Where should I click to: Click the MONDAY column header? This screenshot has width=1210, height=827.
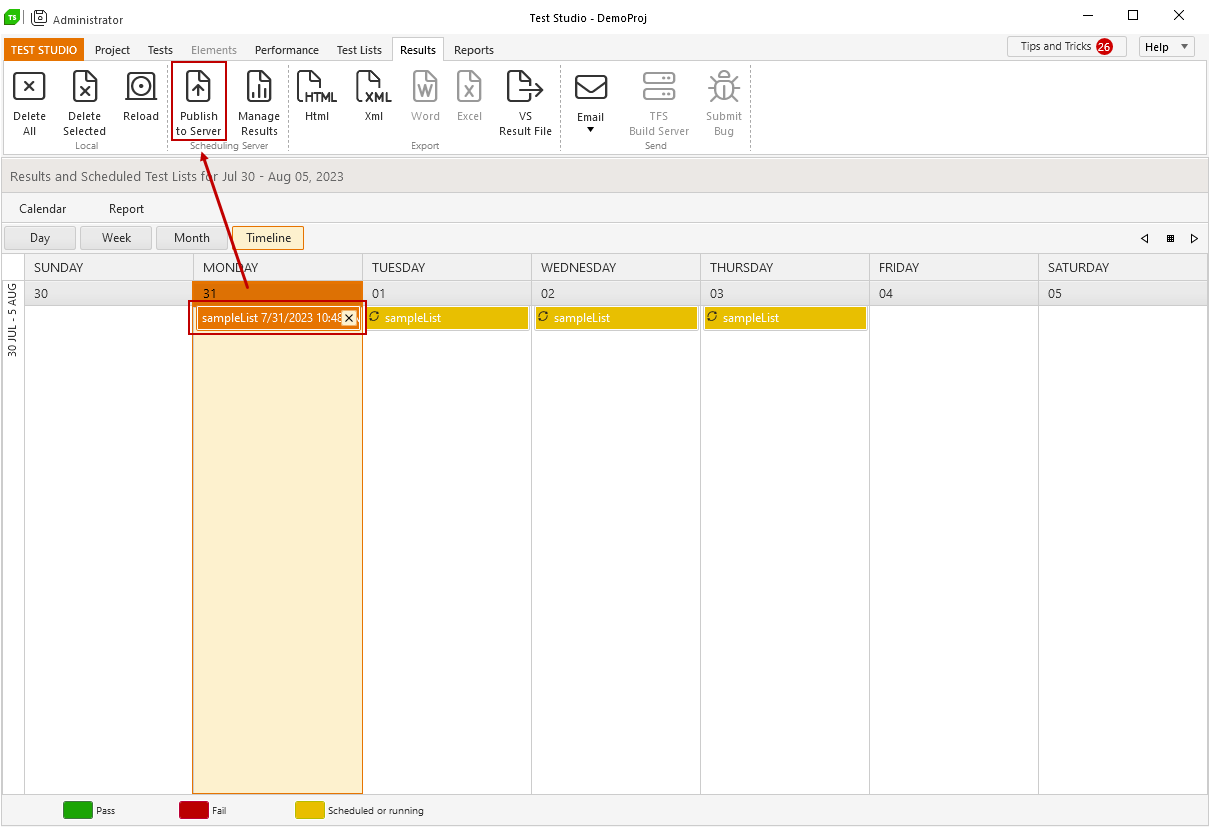277,268
